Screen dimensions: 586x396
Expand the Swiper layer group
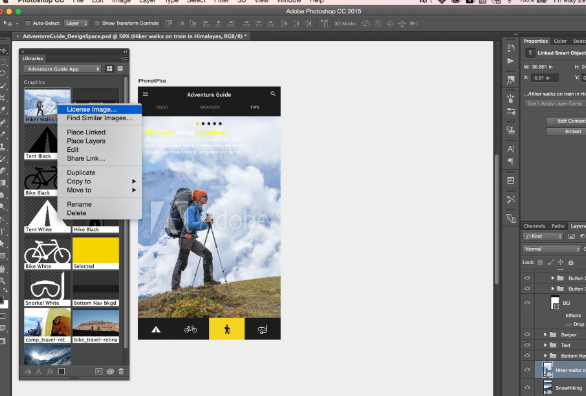click(x=545, y=334)
